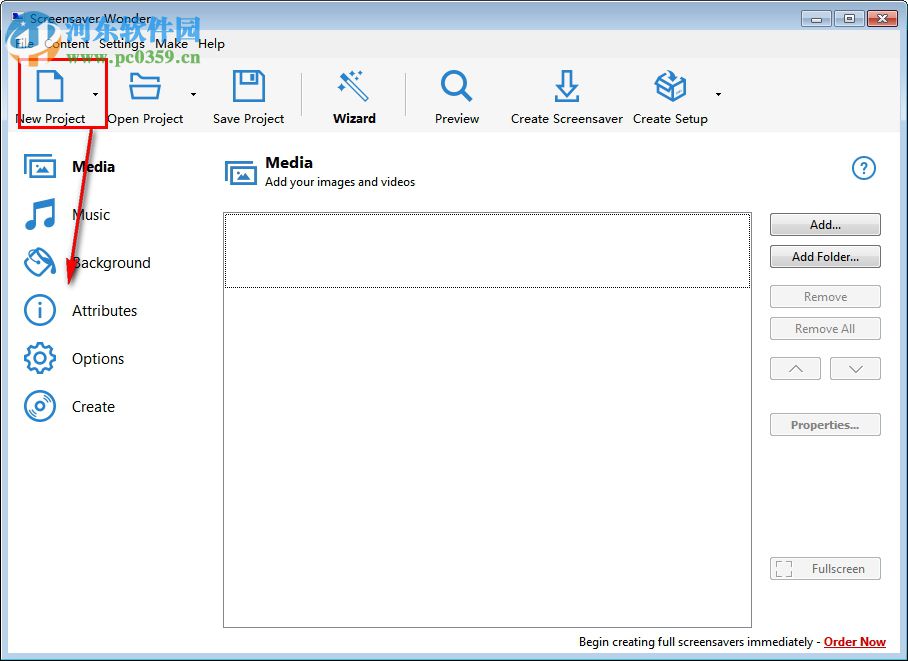Open an existing project with the folder icon
This screenshot has height=661, width=908.
(144, 88)
